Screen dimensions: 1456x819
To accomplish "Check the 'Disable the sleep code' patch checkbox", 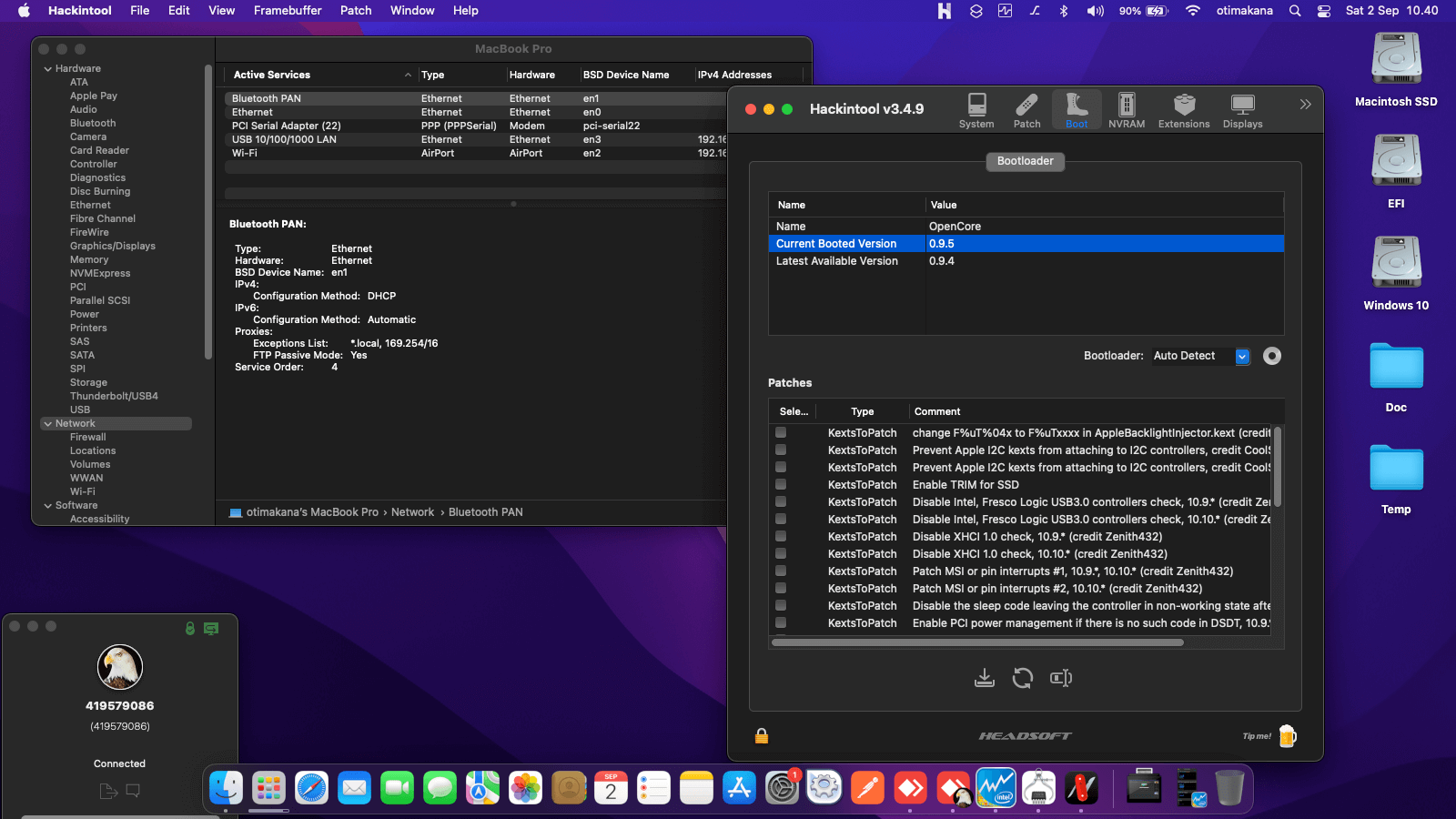I will pos(781,605).
